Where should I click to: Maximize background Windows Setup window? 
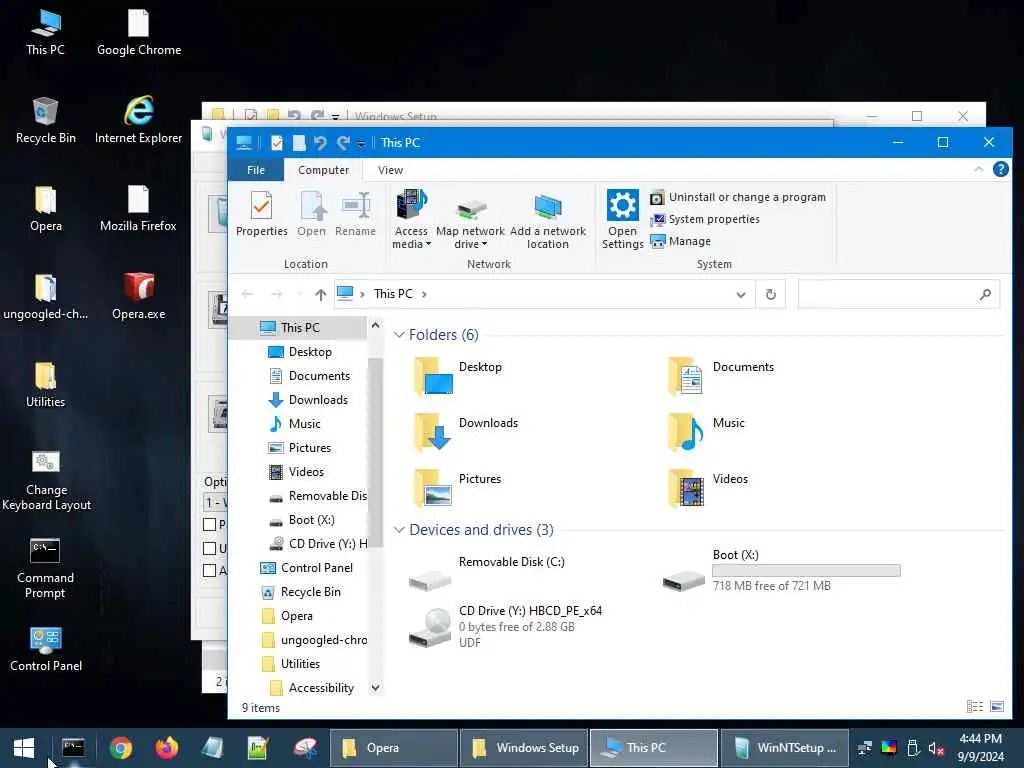917,116
